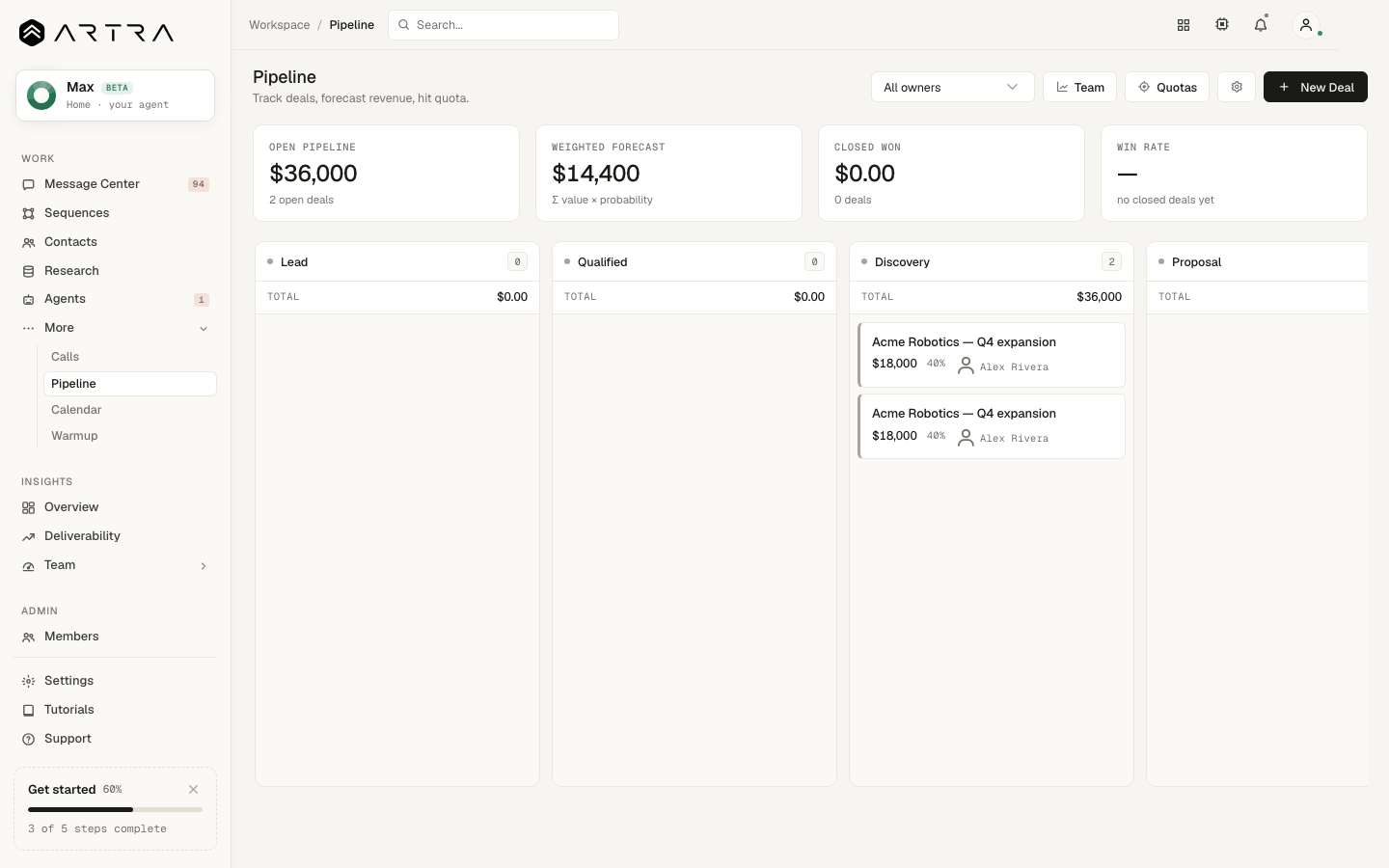Click the Team gauge icon in Insights
The height and width of the screenshot is (868, 1389).
pos(28,565)
